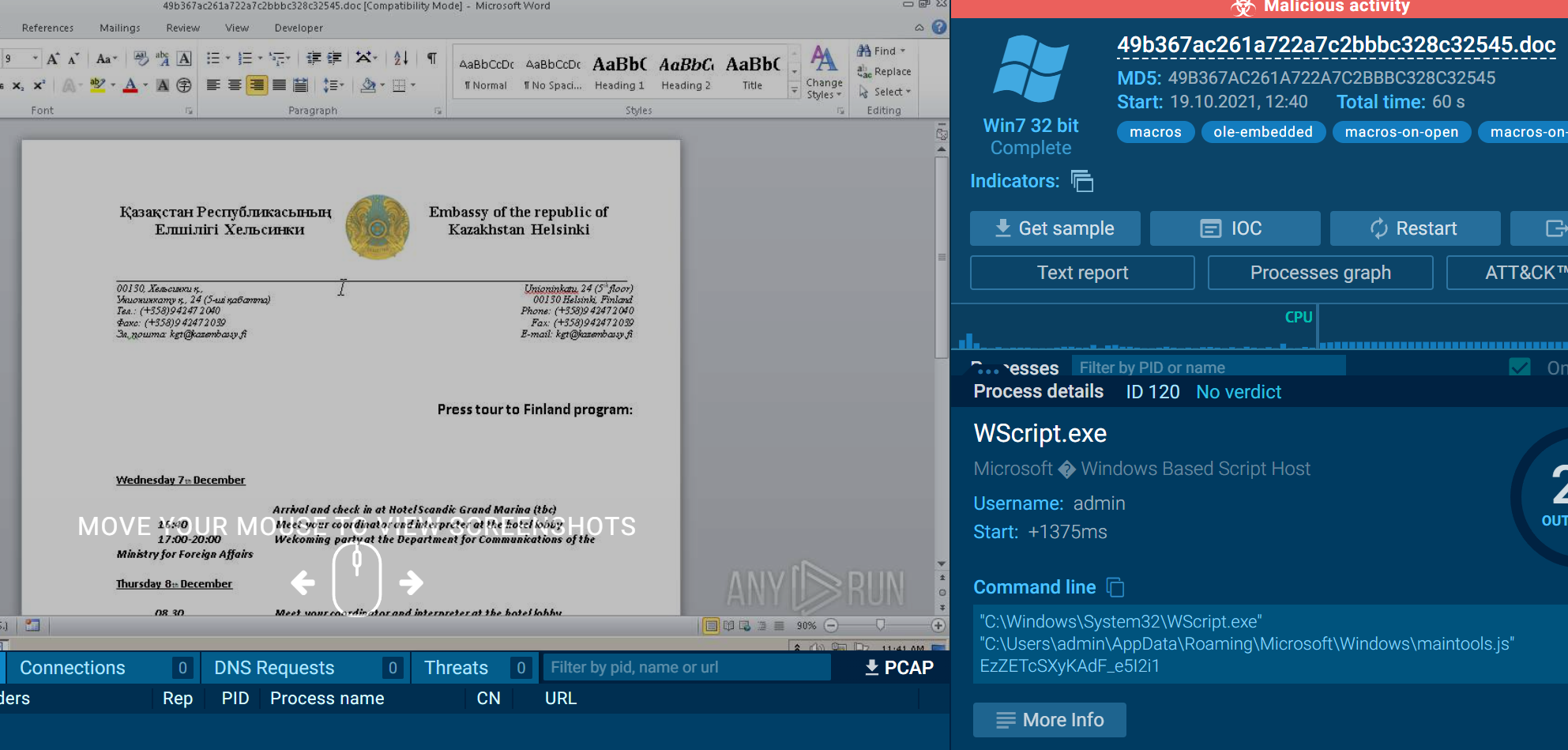Click the Draft view icon
Image resolution: width=1568 pixels, height=750 pixels.
pos(779,626)
